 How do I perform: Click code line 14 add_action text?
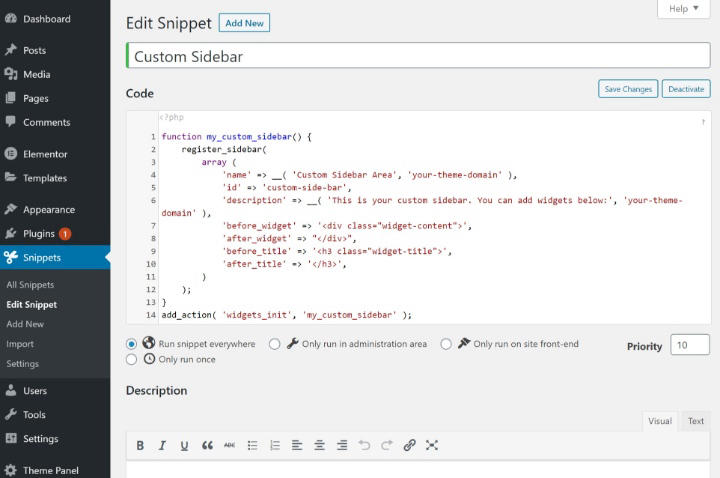(287, 315)
